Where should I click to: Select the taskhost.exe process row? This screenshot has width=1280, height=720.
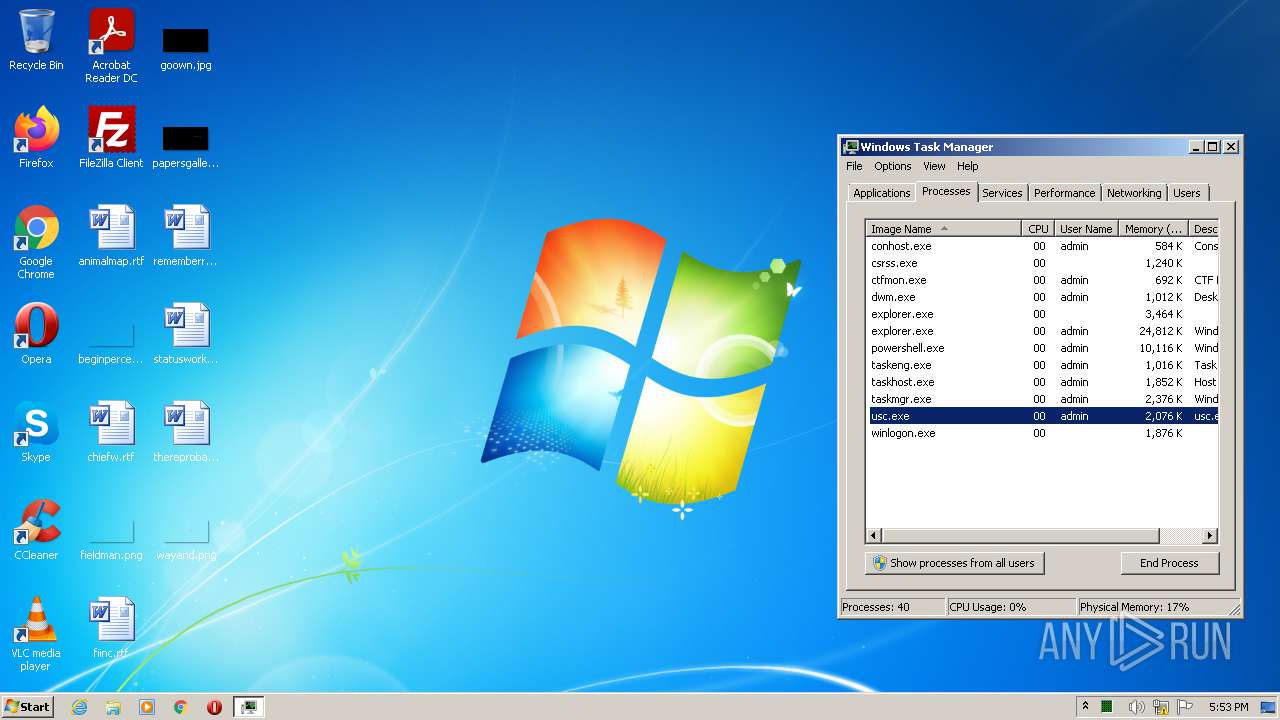click(x=1042, y=382)
